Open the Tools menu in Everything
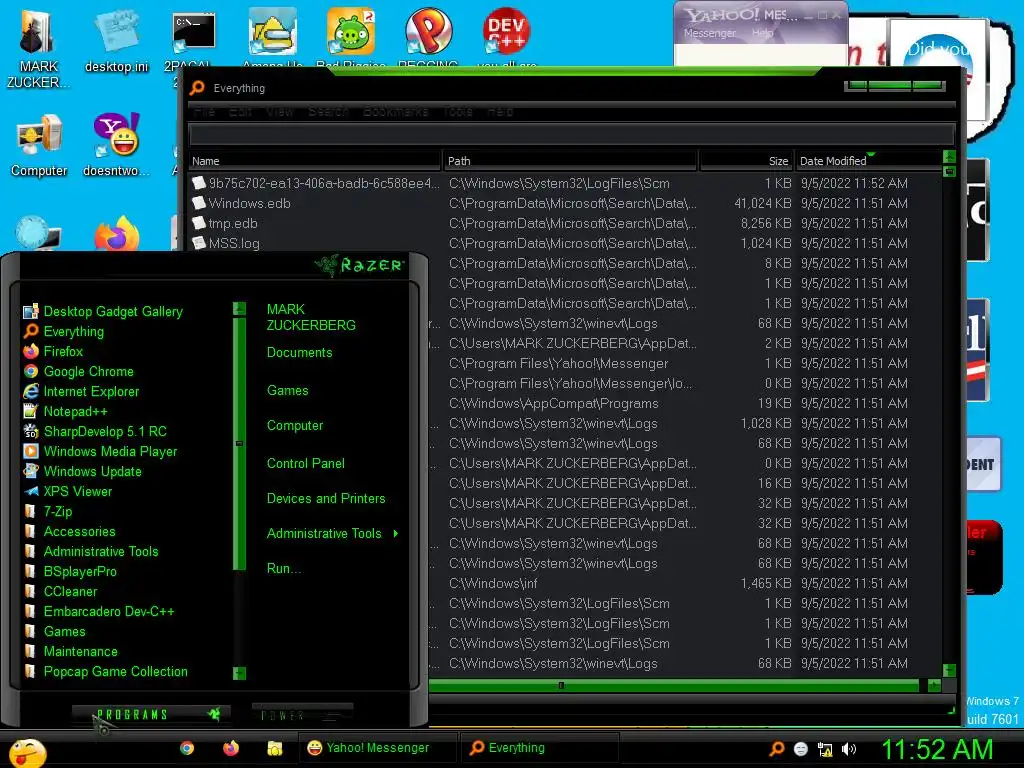 point(458,112)
